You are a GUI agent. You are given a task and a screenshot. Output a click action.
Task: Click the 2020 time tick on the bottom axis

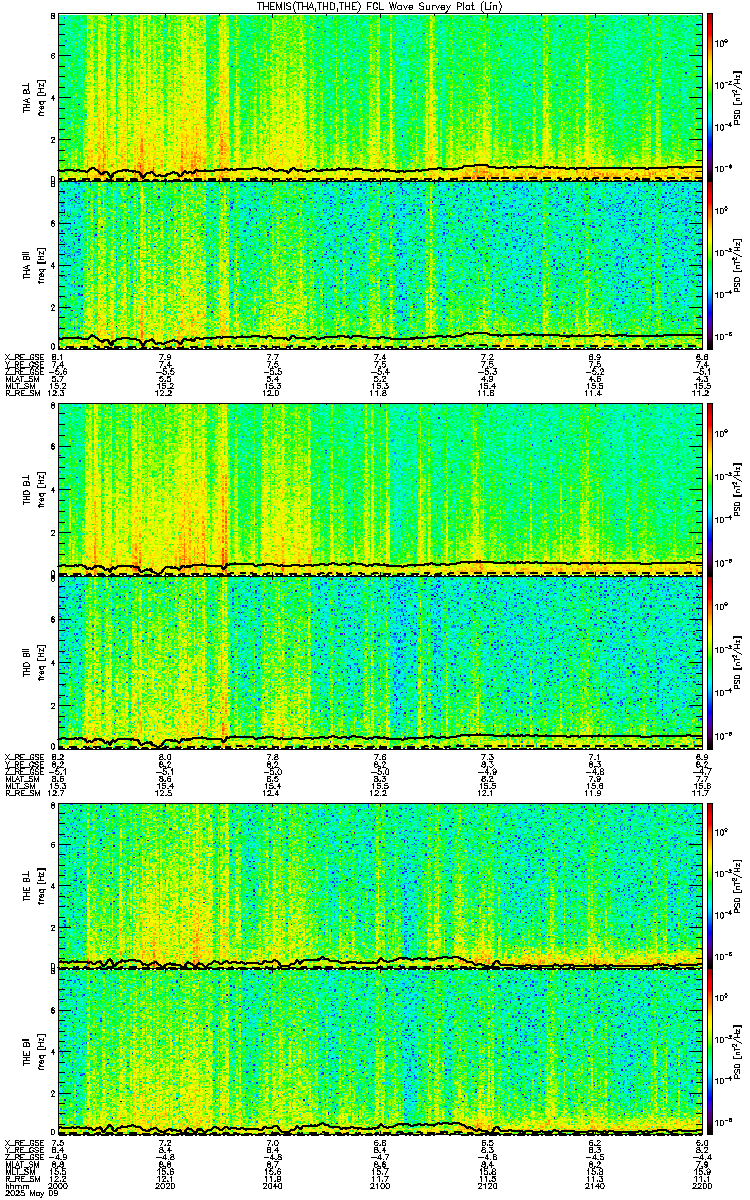(x=165, y=1187)
